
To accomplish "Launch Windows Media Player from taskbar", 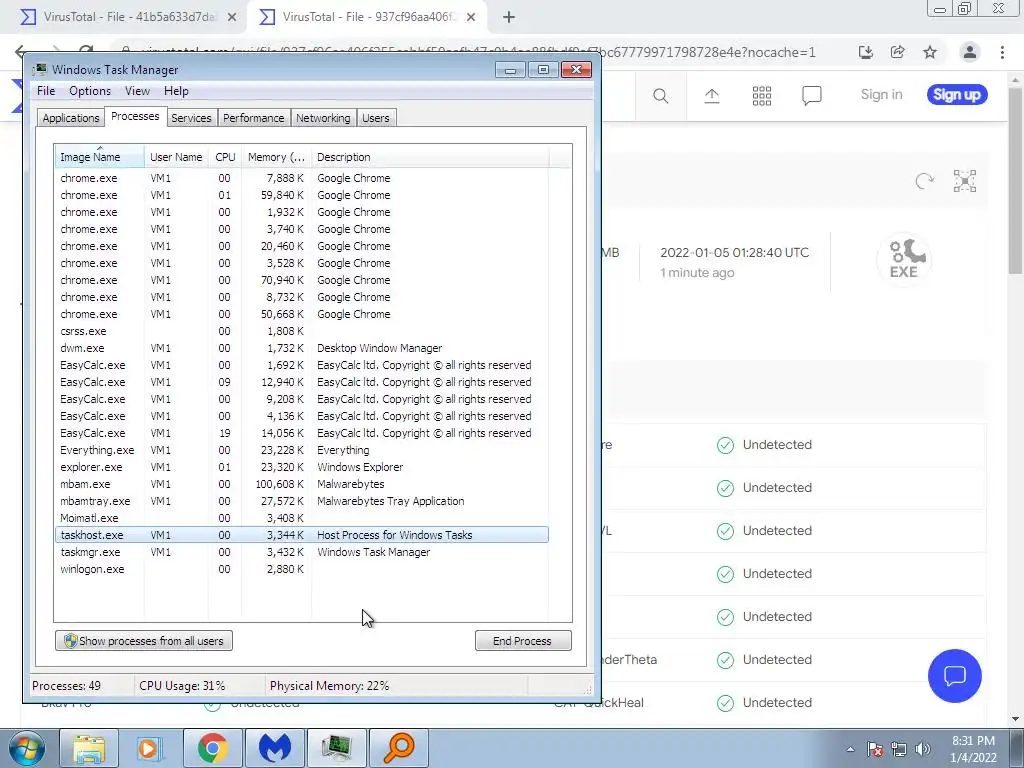I will (x=149, y=748).
